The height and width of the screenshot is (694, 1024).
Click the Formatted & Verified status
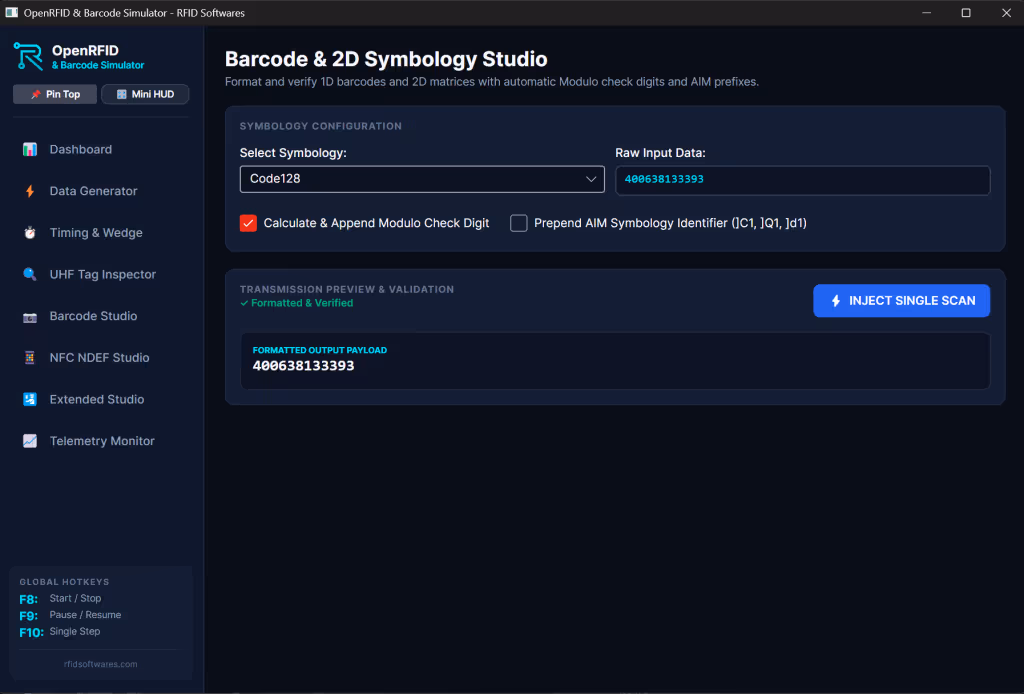[296, 303]
